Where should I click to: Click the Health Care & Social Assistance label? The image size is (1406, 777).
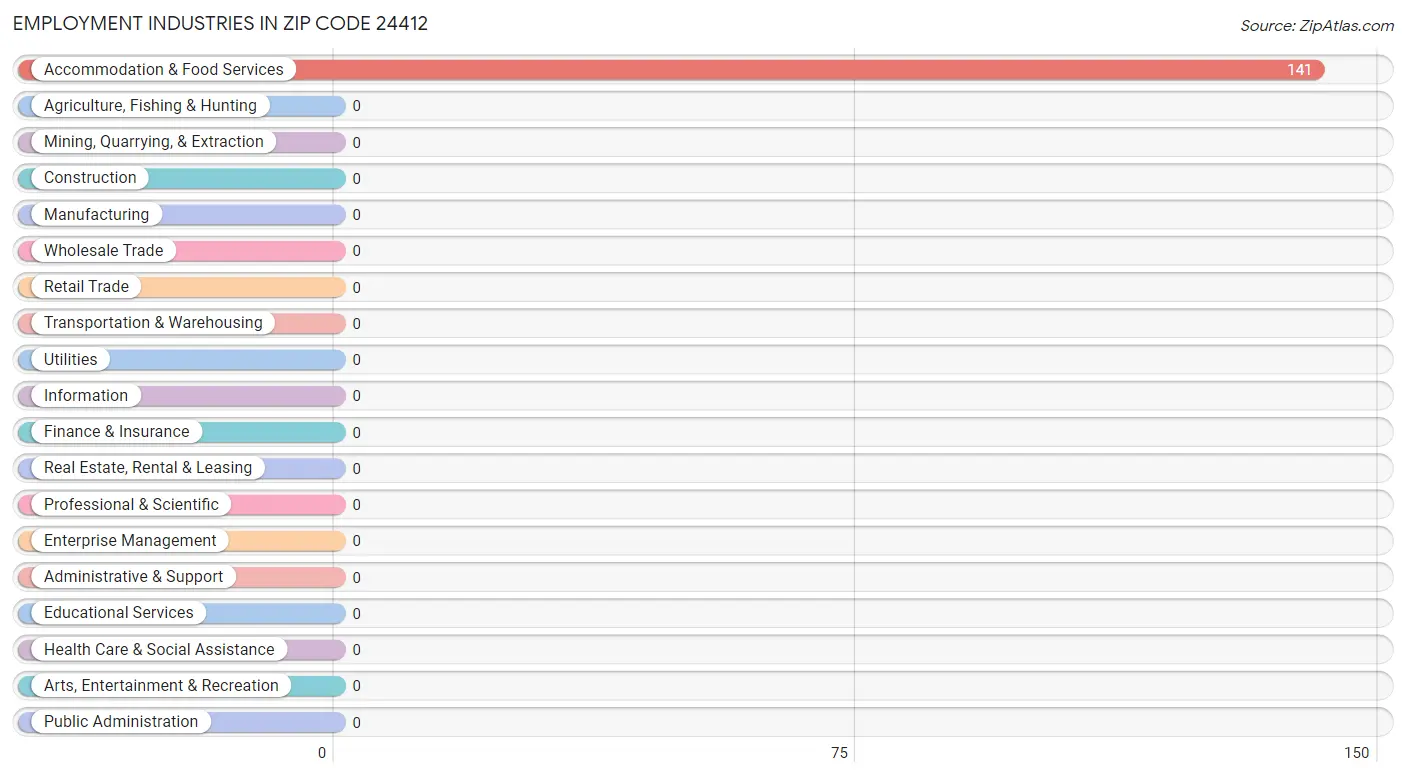(159, 650)
